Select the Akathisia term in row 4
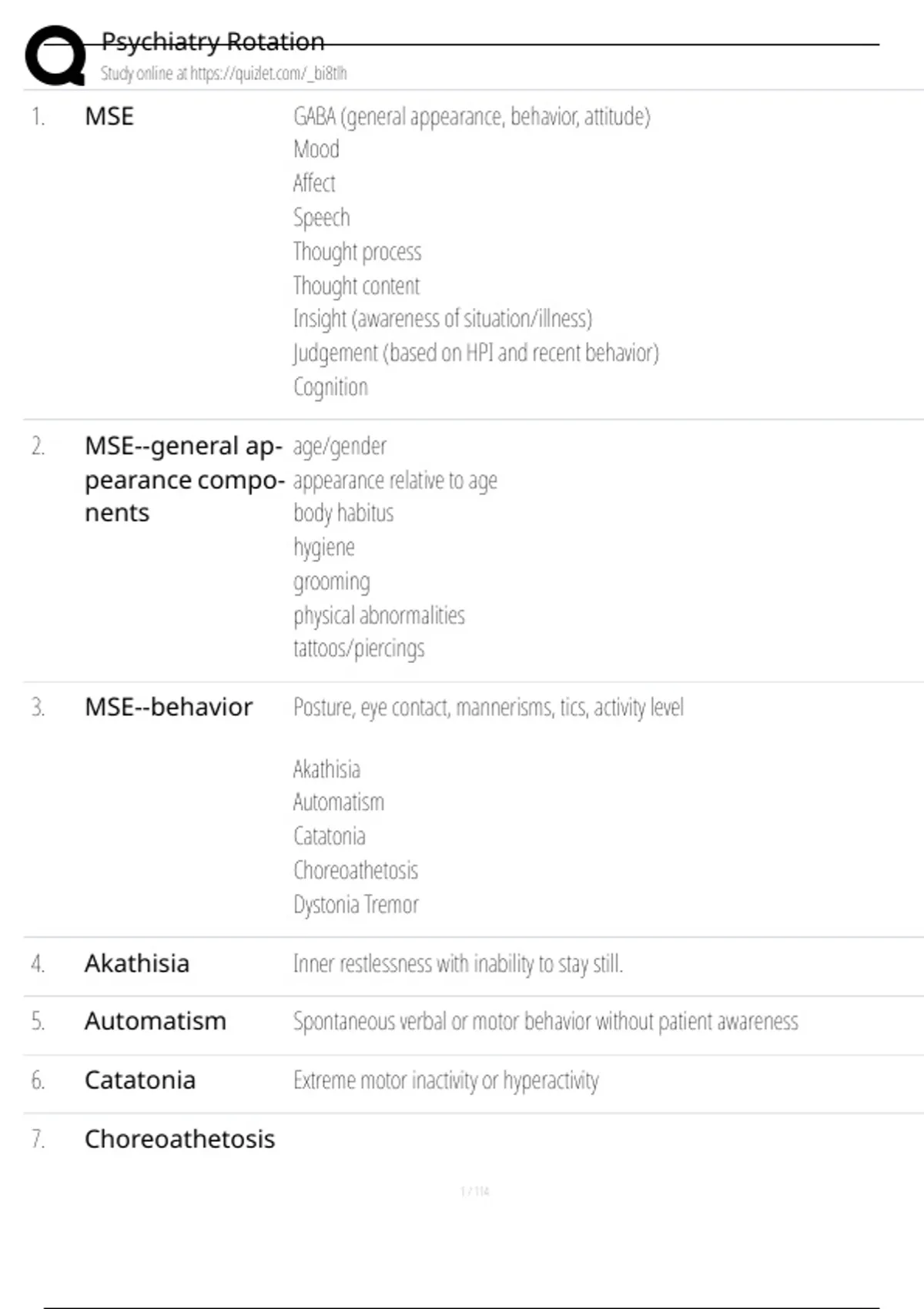The width and height of the screenshot is (924, 1309). point(137,963)
